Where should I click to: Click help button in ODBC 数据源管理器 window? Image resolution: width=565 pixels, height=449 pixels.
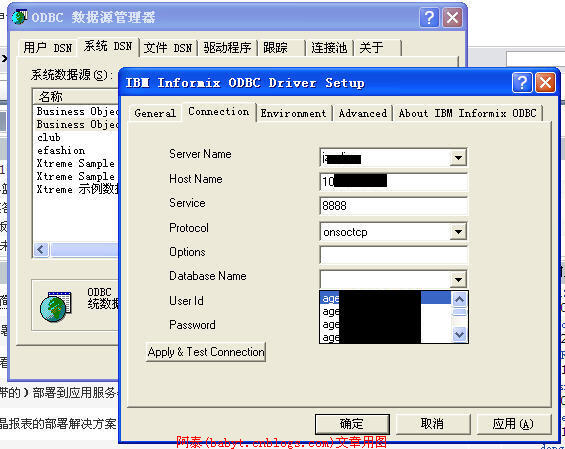coord(429,17)
